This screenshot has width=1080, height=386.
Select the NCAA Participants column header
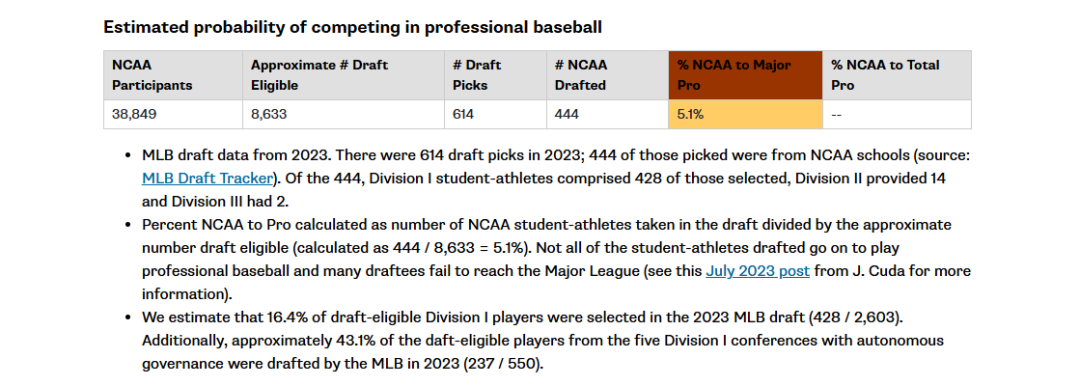click(x=172, y=75)
